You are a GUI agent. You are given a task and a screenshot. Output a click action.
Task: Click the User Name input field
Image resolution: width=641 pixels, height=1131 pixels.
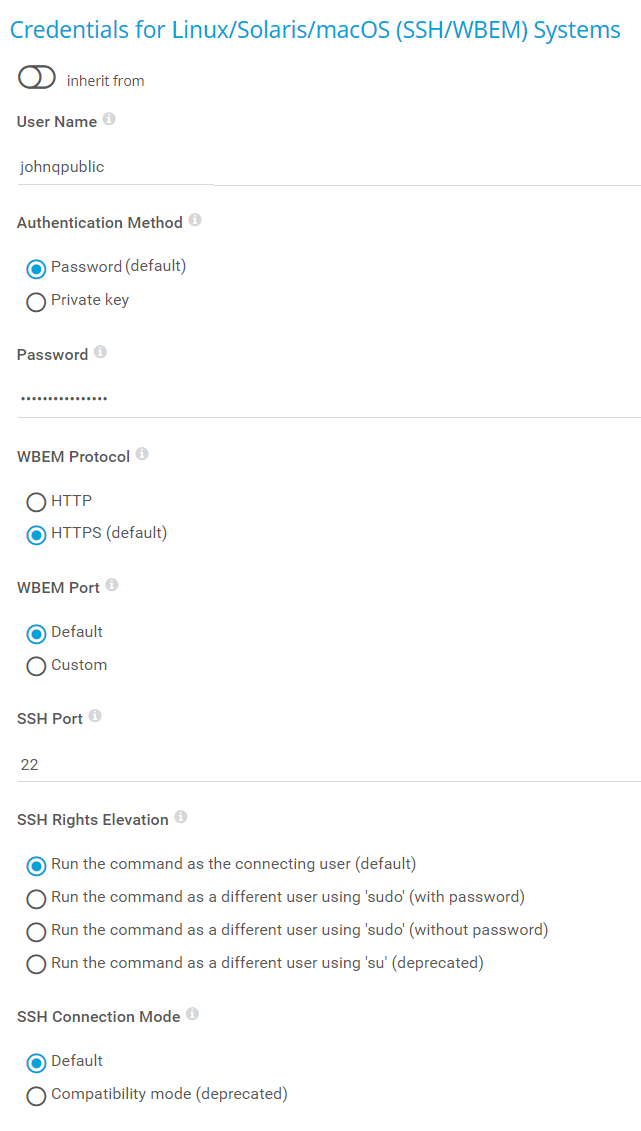click(115, 167)
